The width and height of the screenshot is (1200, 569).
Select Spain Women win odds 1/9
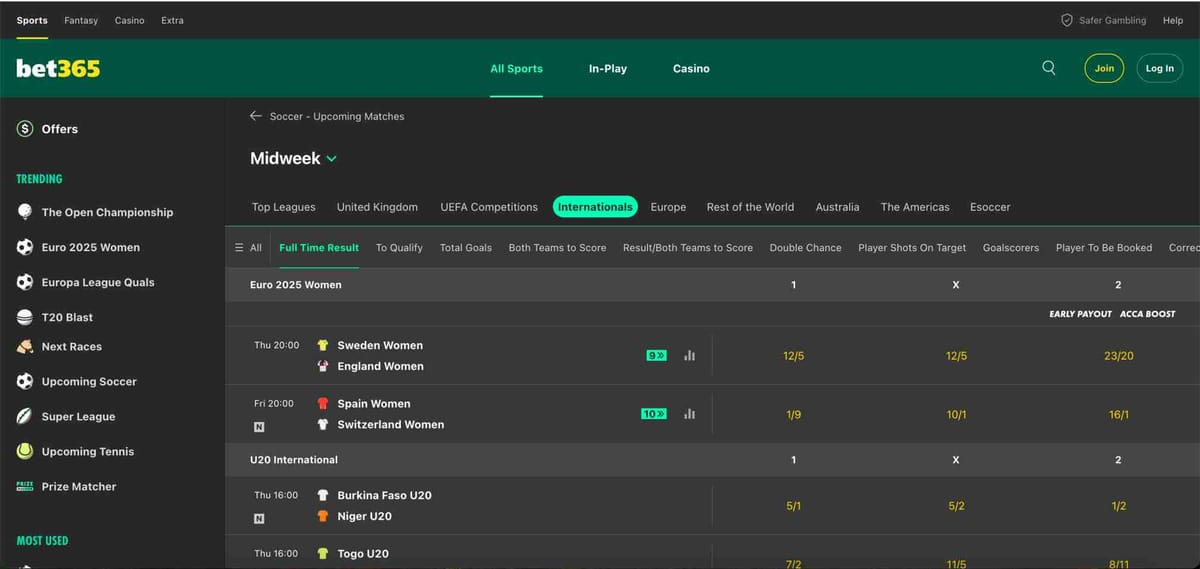point(793,414)
